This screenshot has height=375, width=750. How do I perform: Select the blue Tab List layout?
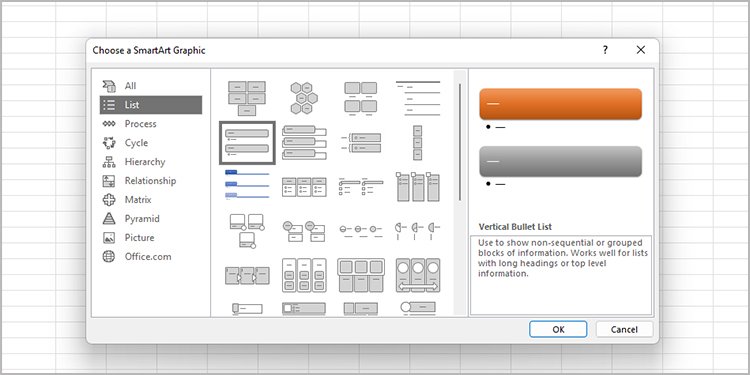(x=247, y=185)
